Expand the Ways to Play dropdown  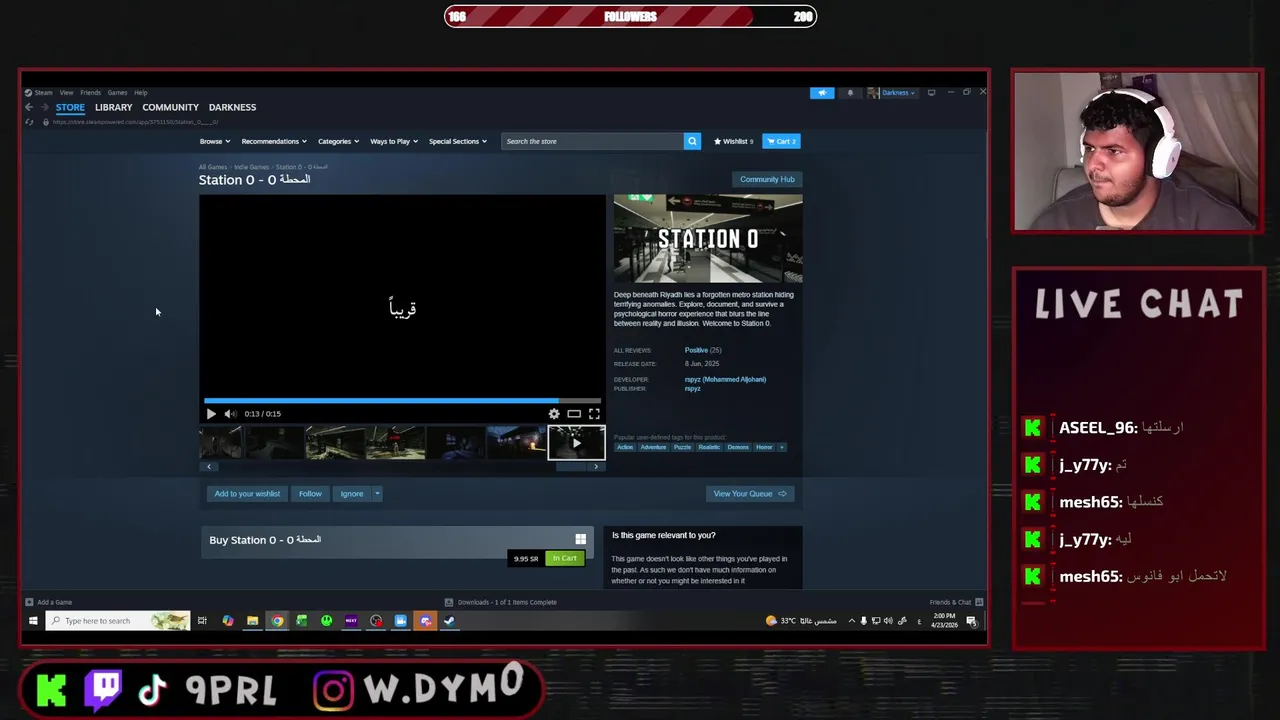(393, 141)
